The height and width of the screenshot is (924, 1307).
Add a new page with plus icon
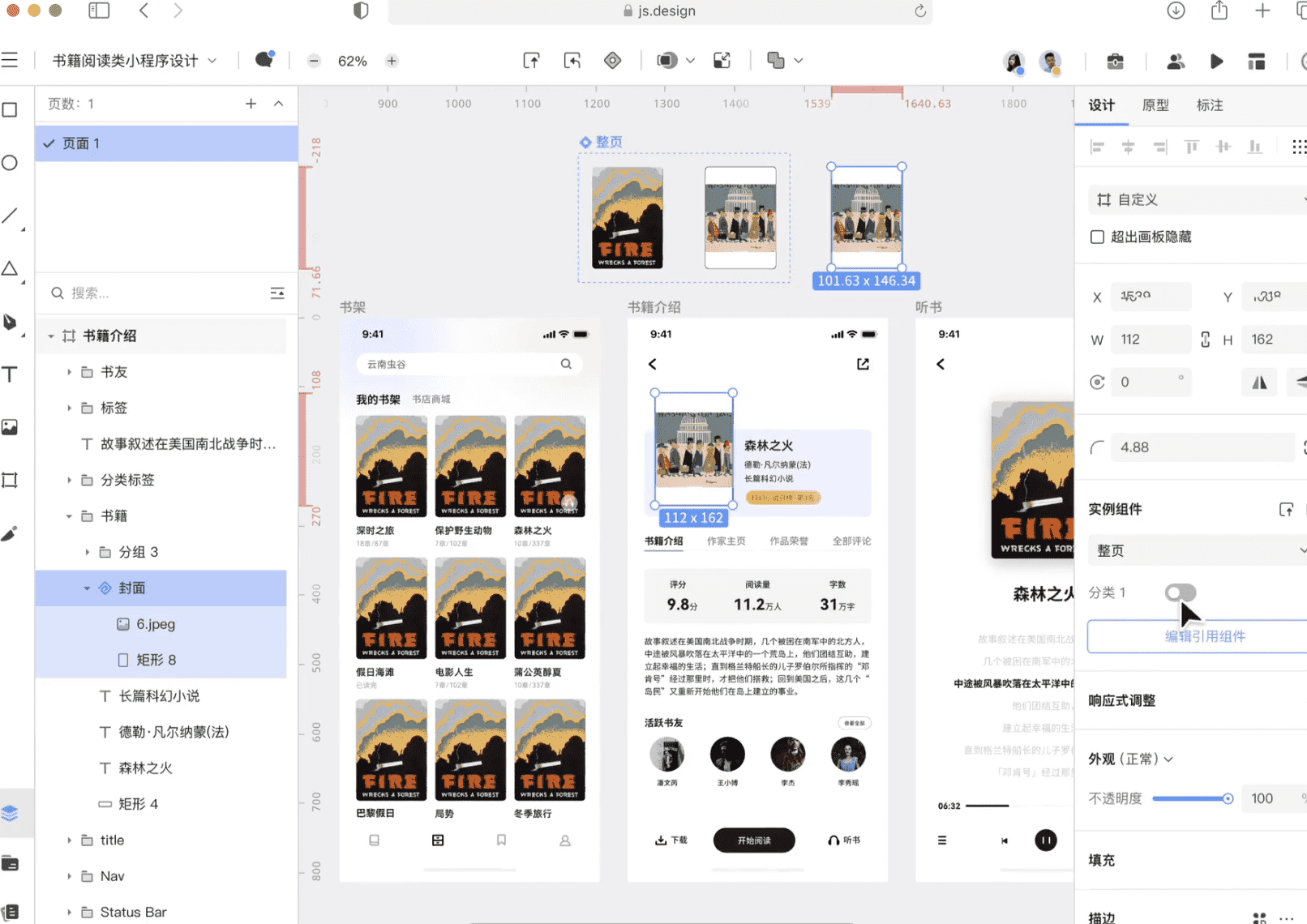[251, 104]
